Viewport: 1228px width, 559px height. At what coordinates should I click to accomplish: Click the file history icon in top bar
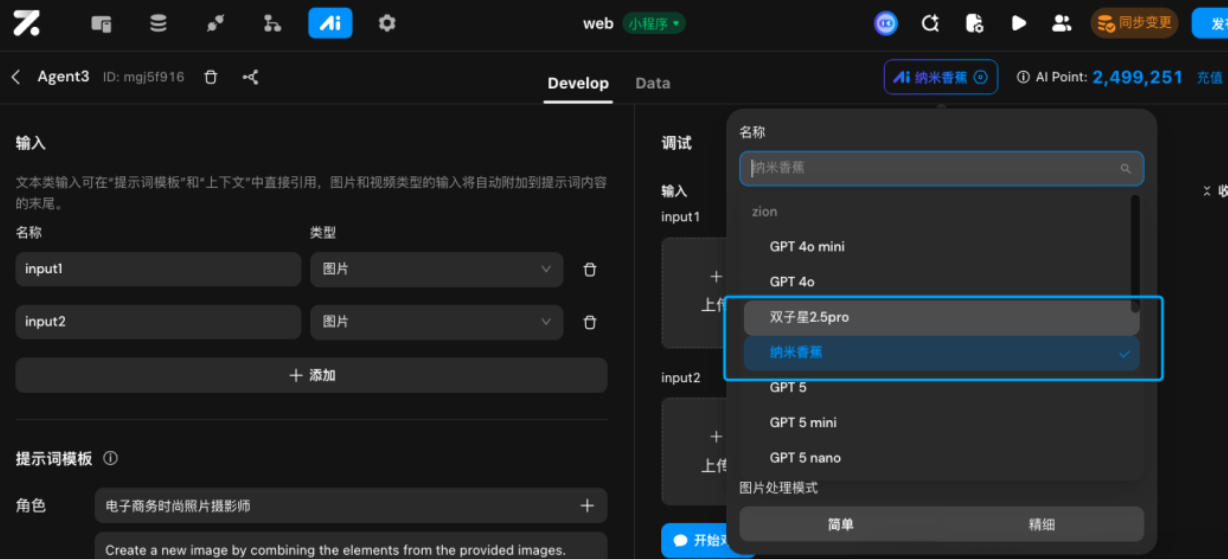tap(974, 23)
